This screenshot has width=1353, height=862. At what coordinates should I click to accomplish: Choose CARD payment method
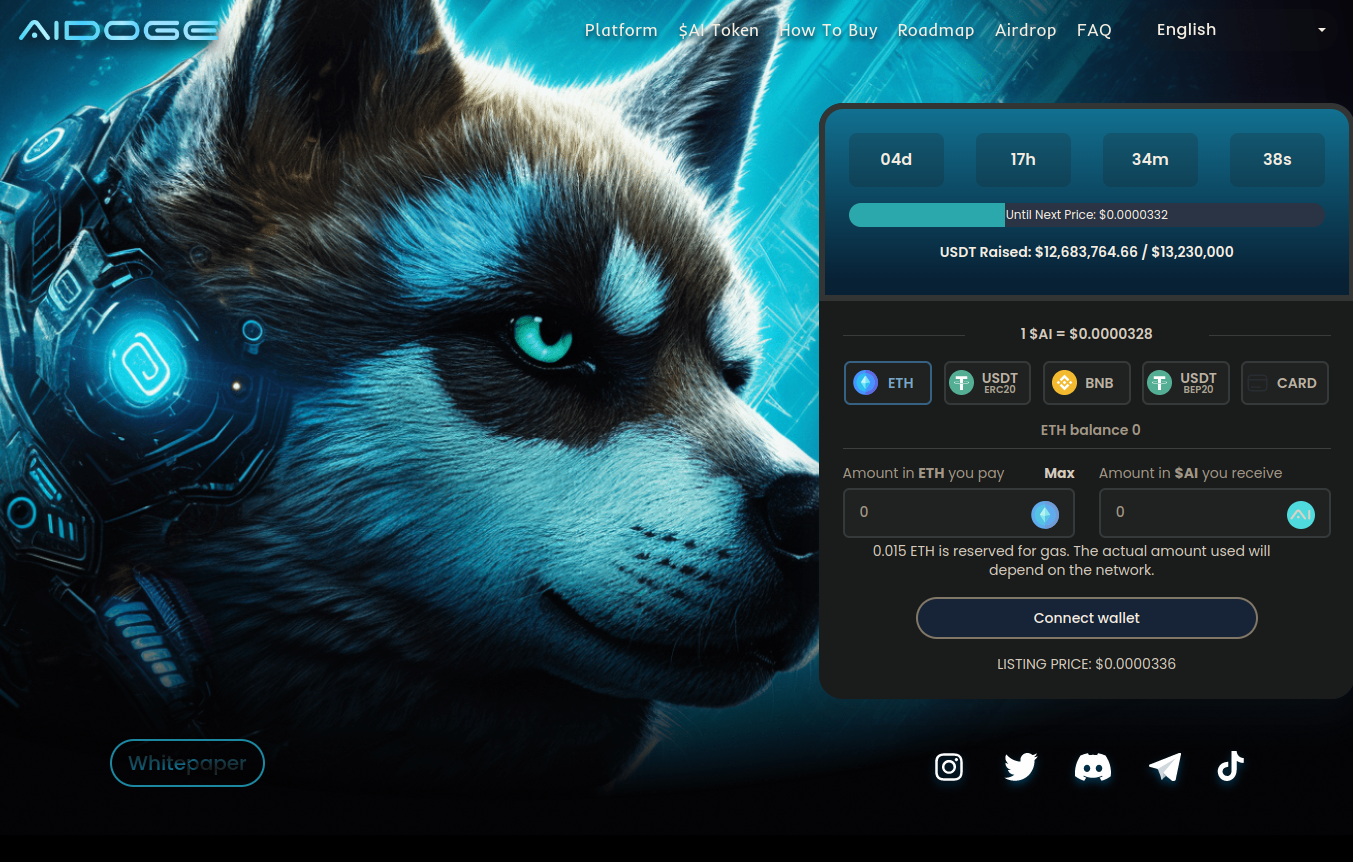click(x=1284, y=383)
